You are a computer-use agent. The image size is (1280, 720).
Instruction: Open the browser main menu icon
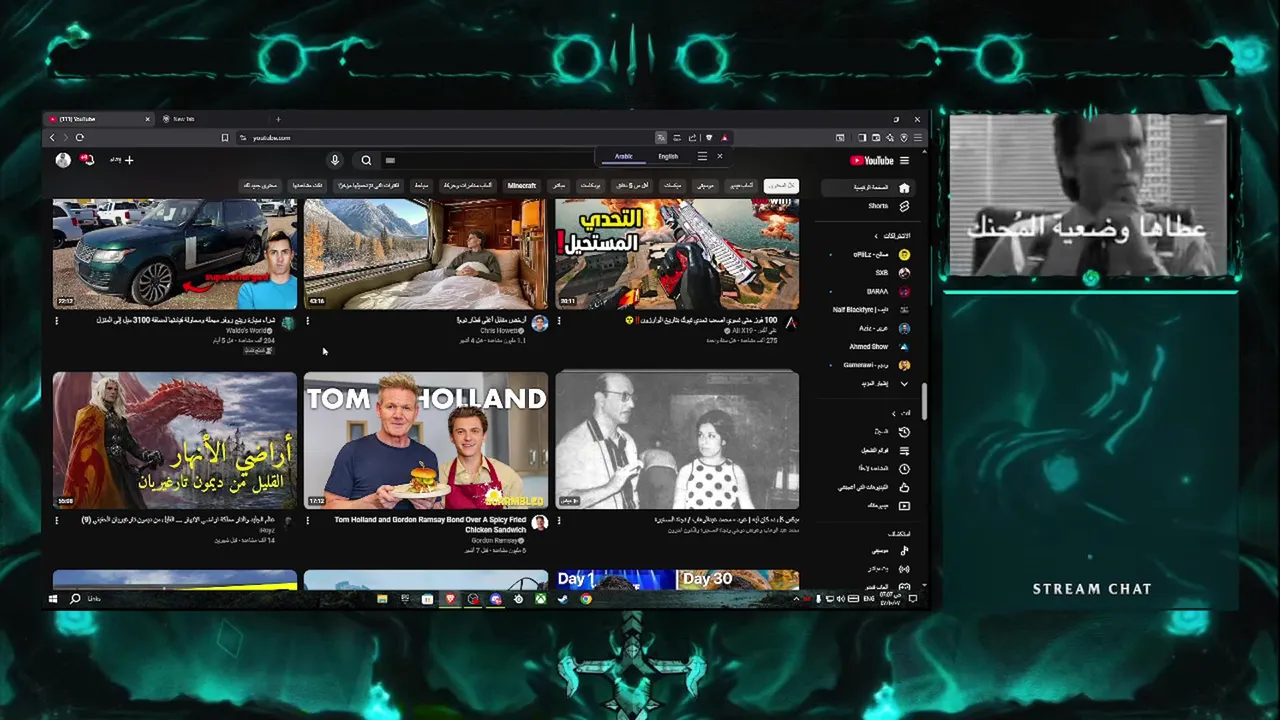[x=917, y=138]
